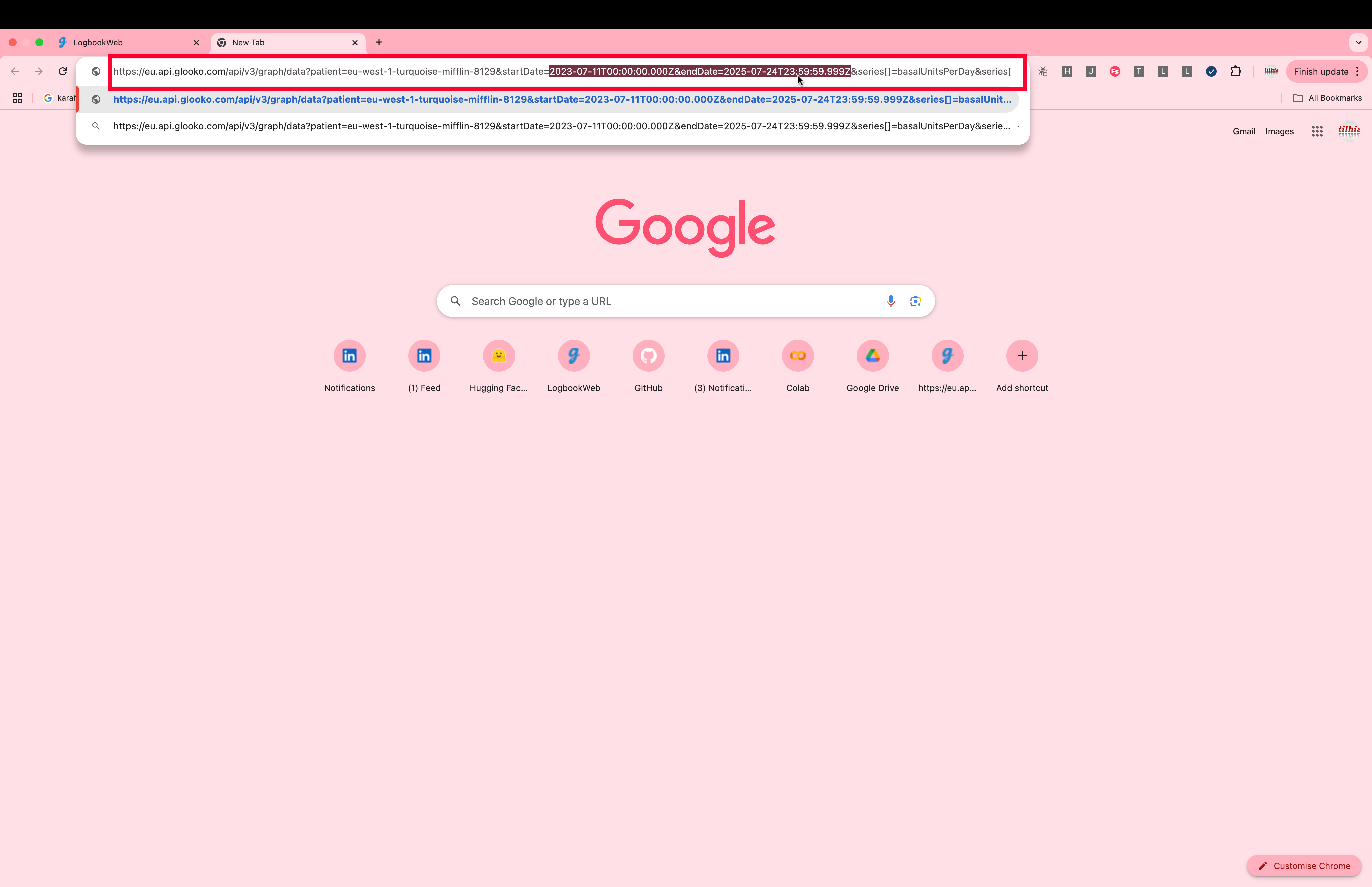Open Google Lens image search
Screen dimensions: 1372x887
click(x=915, y=301)
